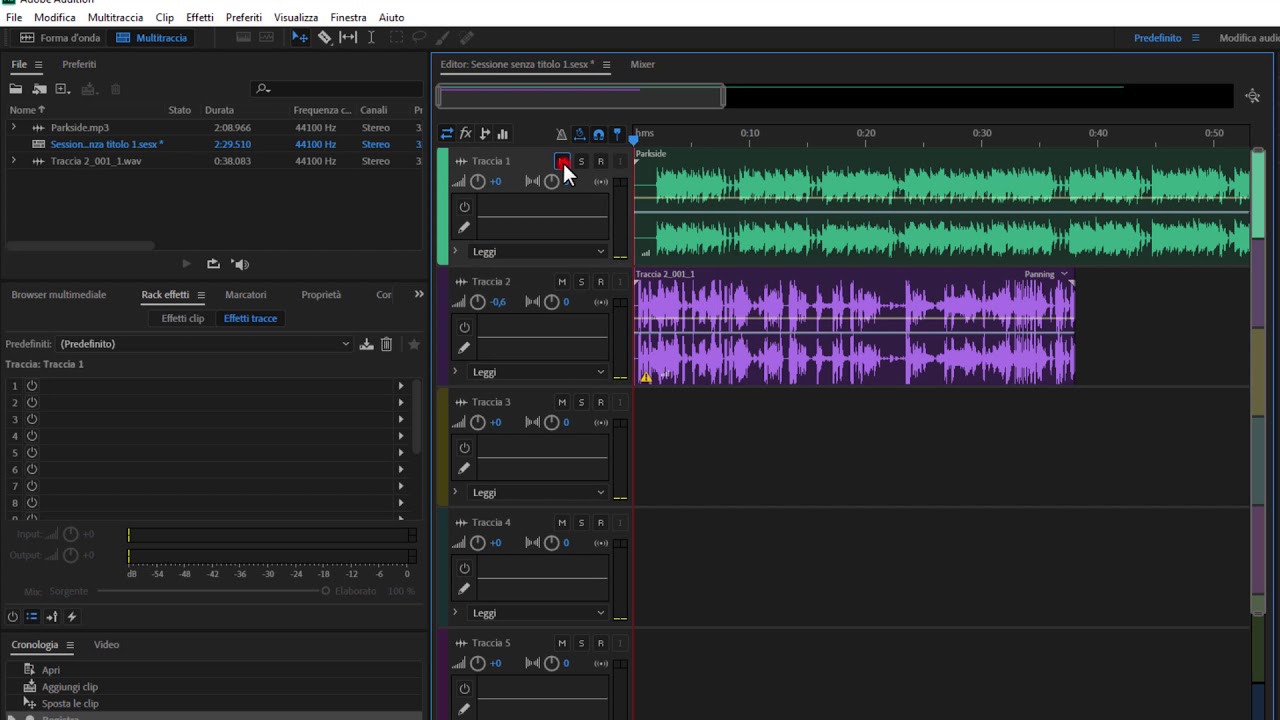This screenshot has width=1280, height=720.
Task: Click the timeline ruler at 0:30
Action: (x=982, y=133)
